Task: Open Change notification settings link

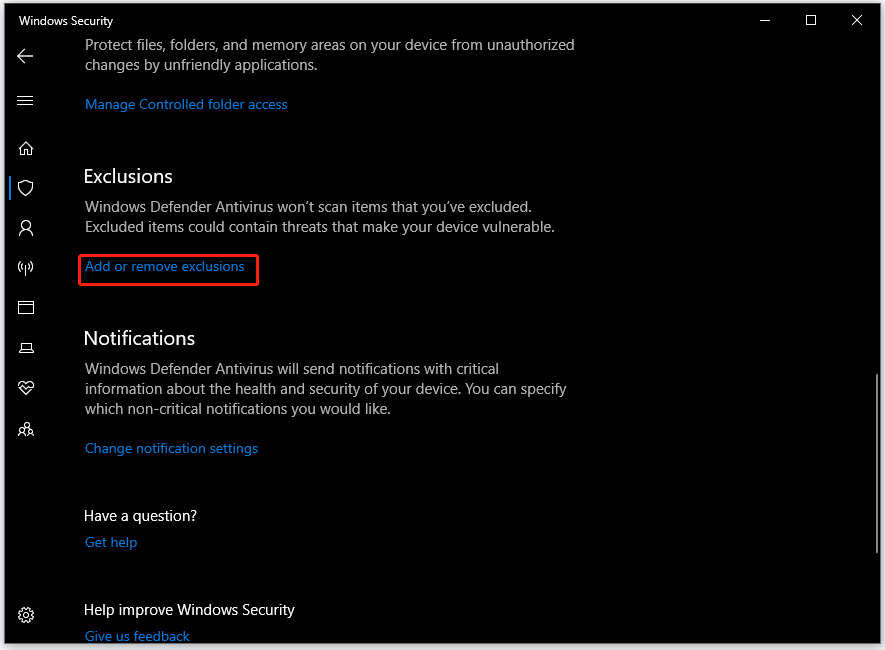Action: (171, 449)
